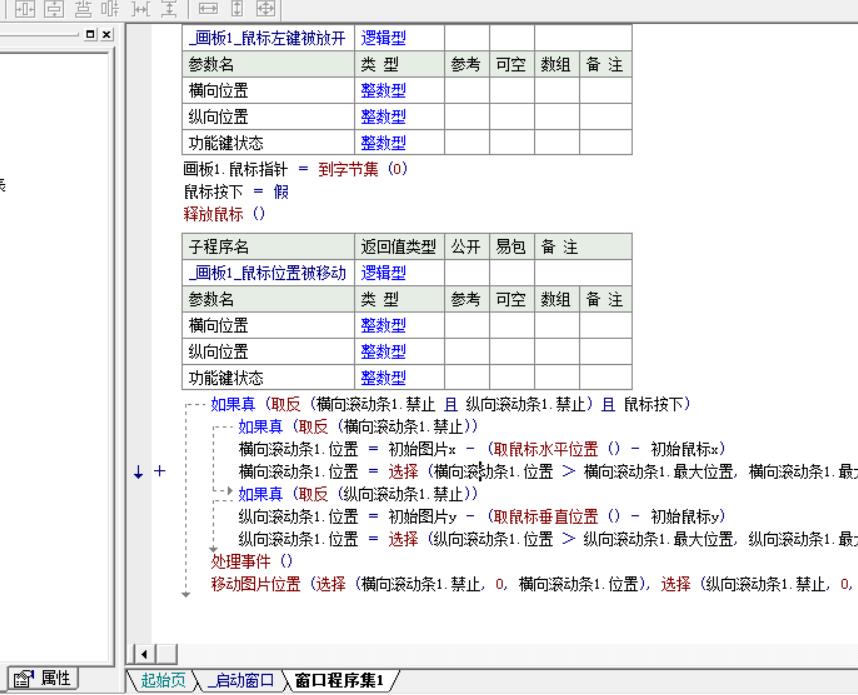Click 参数名 header under _画板1_鼠标左键被放开
The height and width of the screenshot is (695, 858).
point(268,65)
